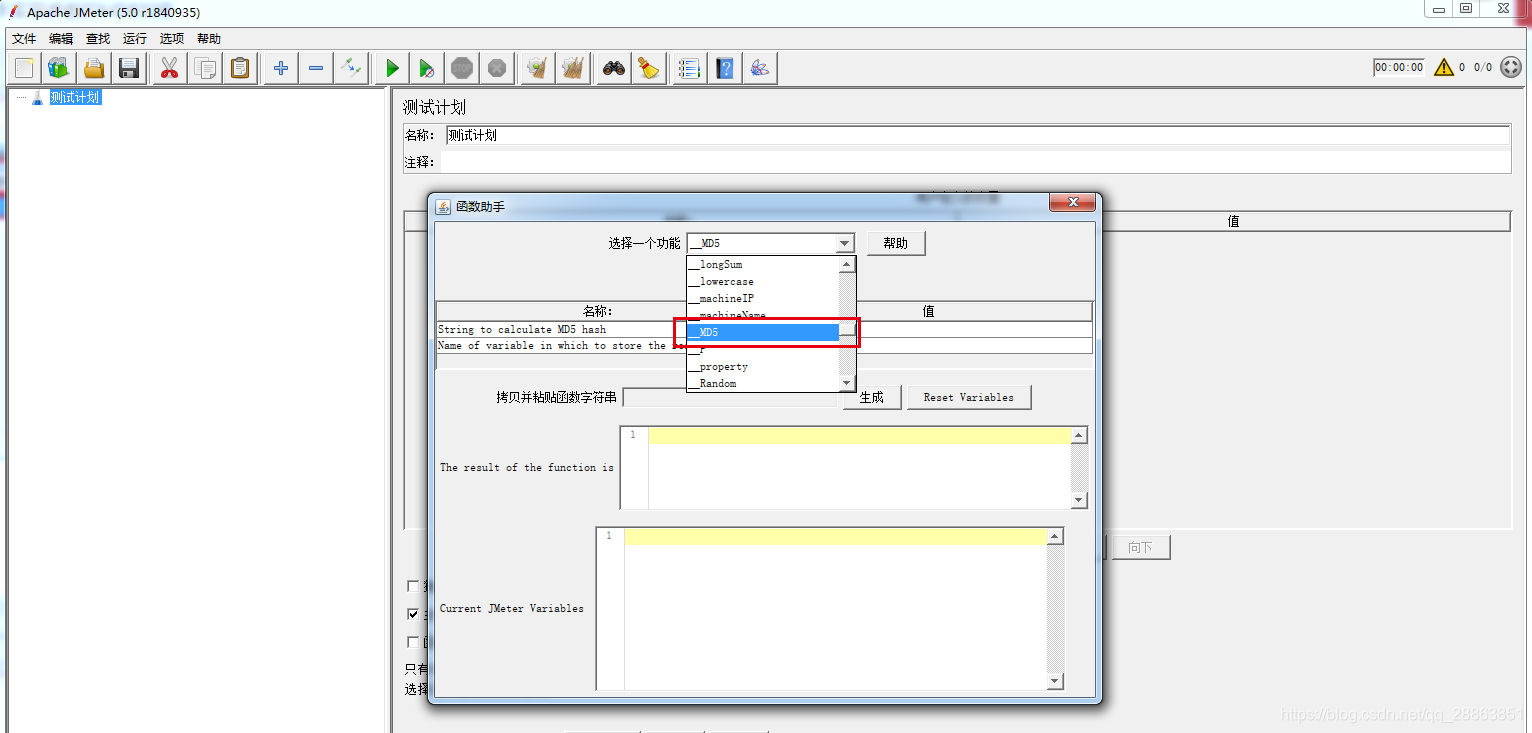Click the Reset Variables button
The height and width of the screenshot is (733, 1532).
coord(969,397)
